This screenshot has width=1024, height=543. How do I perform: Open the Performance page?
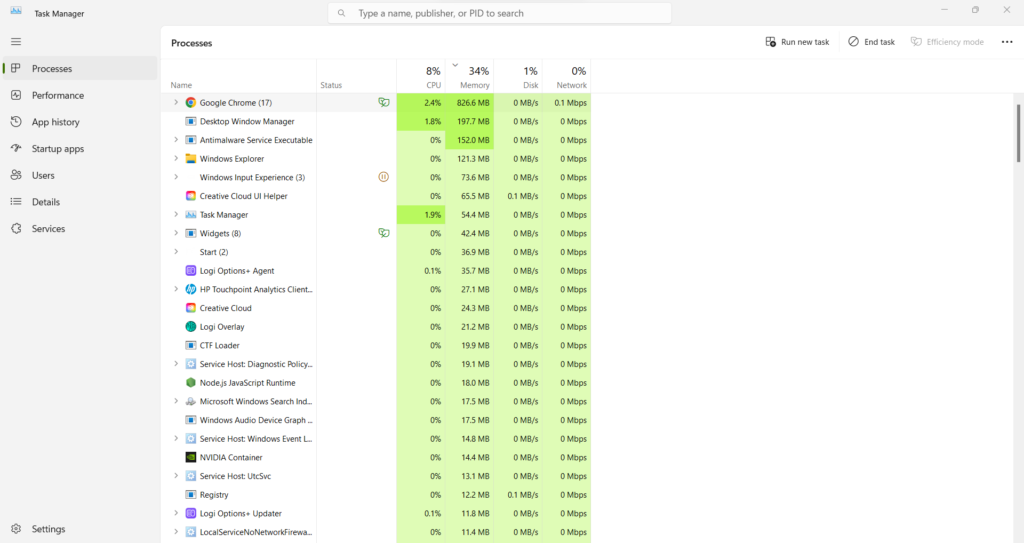pos(80,95)
